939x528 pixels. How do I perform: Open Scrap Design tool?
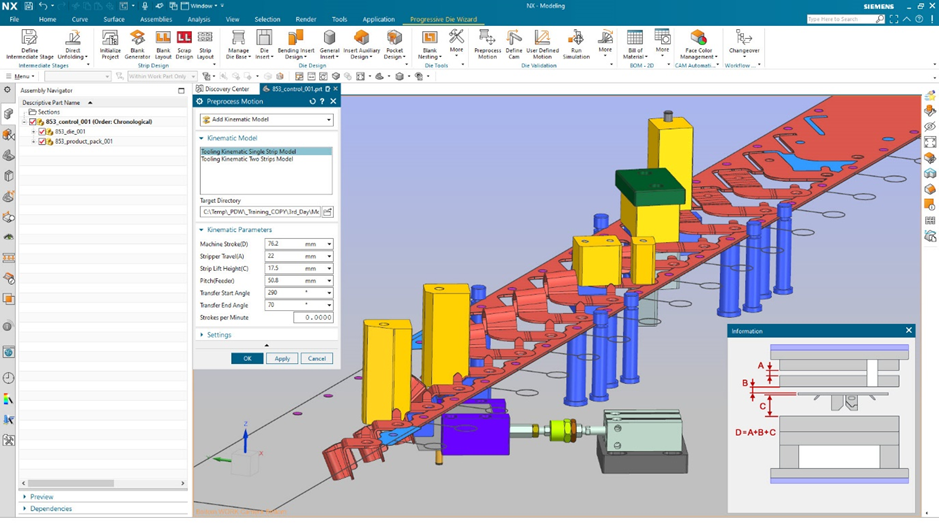click(184, 45)
